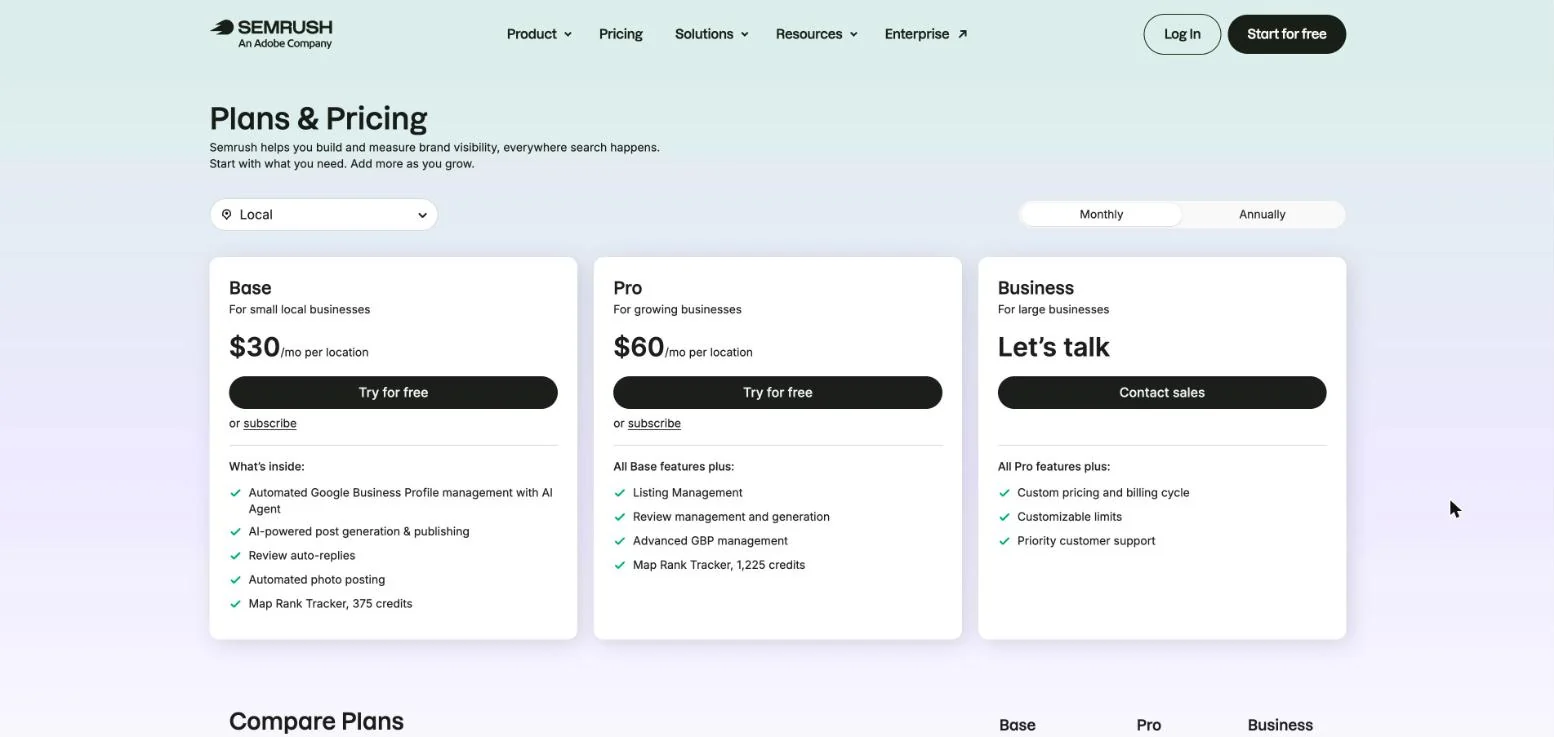Open the Local product dropdown chevron
The height and width of the screenshot is (737, 1554).
tap(422, 215)
